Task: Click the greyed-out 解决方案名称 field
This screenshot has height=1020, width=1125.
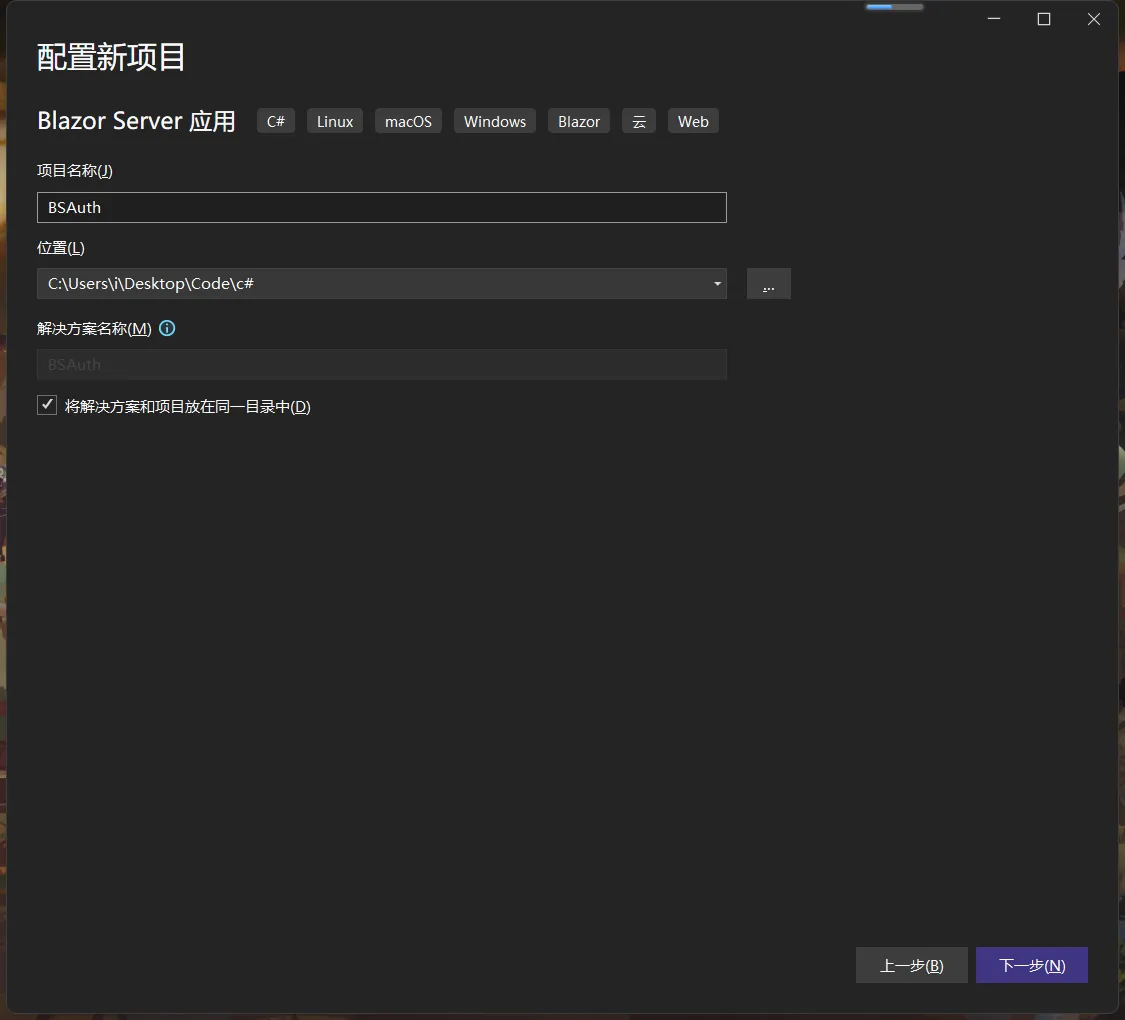Action: [381, 365]
